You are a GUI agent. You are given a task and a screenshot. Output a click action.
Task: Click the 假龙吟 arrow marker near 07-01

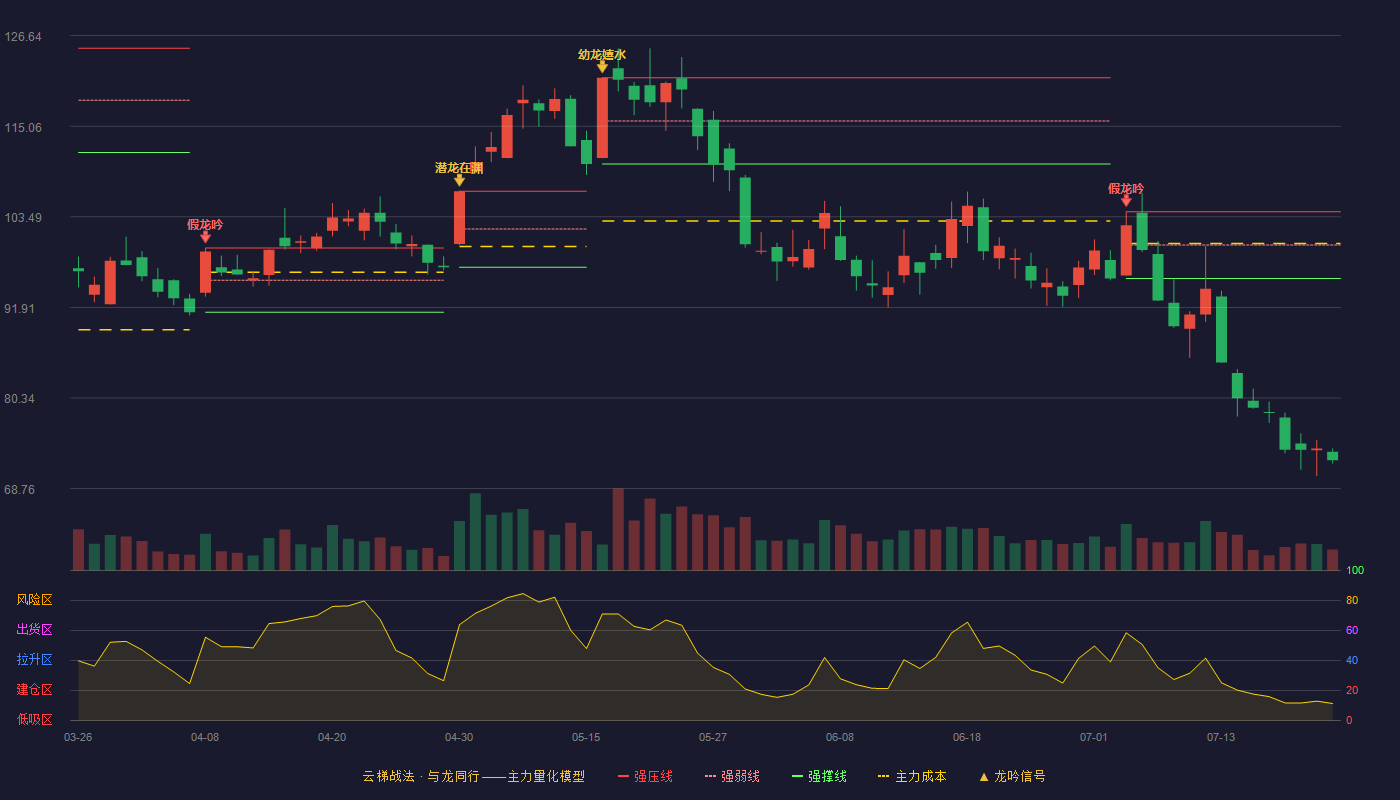(1126, 201)
